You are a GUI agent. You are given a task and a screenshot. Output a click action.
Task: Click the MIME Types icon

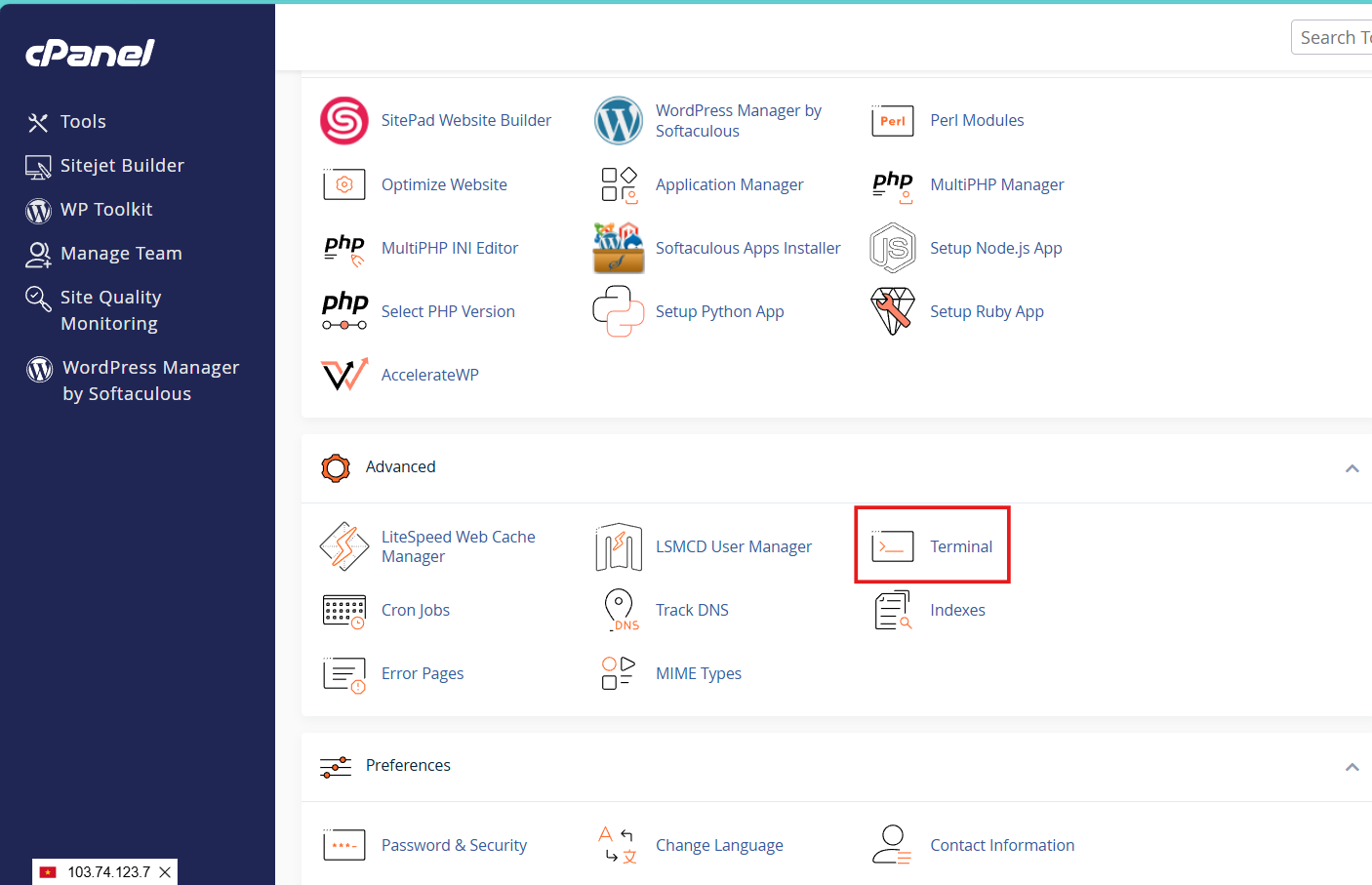point(619,673)
